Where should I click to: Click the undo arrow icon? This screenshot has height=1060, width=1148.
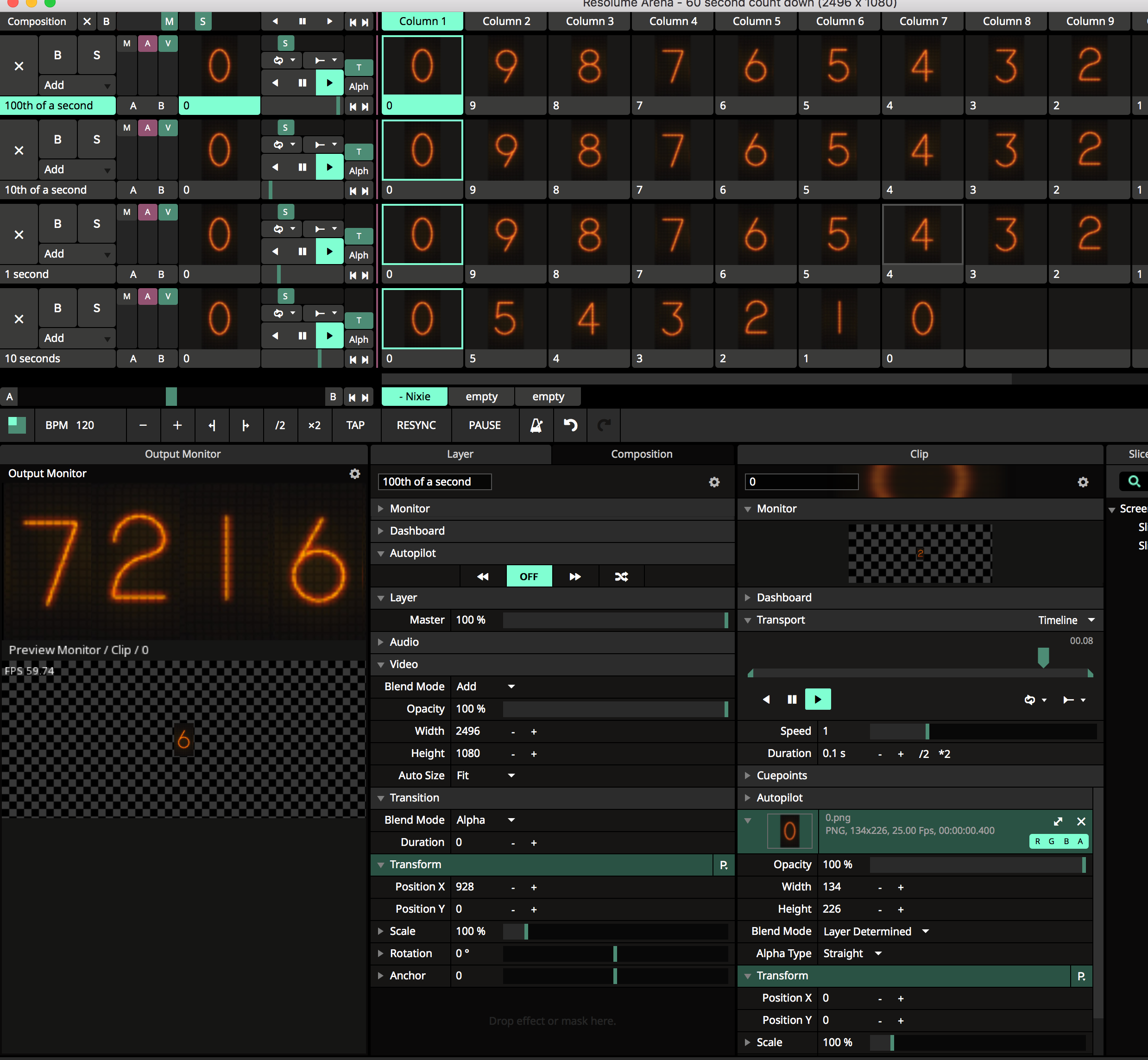pos(570,425)
